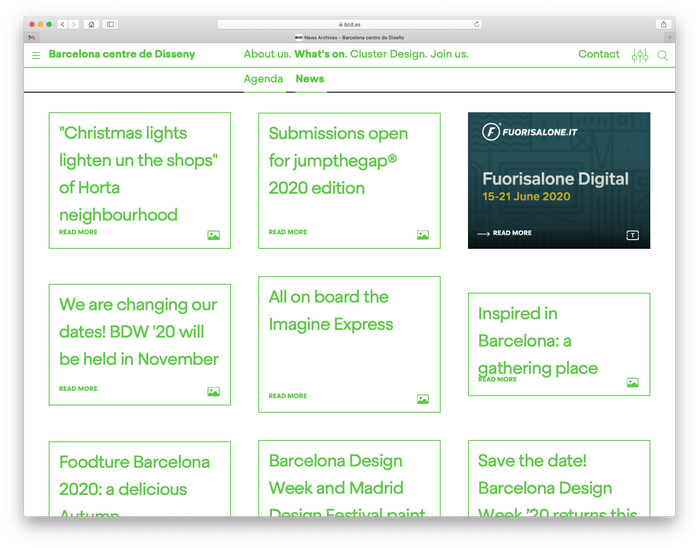Screen dimensions: 699x548
Task: Read more on Inspired in Barcelona
Action: click(x=498, y=379)
